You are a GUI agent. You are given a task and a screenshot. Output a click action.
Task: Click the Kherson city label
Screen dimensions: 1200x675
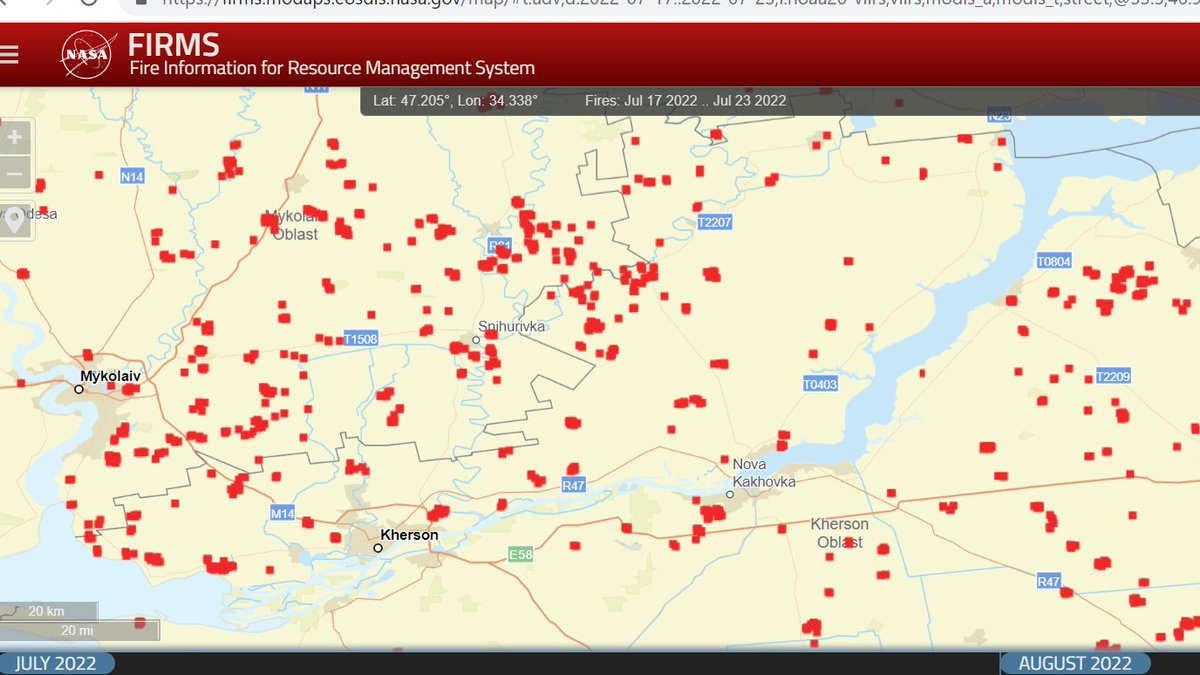pos(409,535)
